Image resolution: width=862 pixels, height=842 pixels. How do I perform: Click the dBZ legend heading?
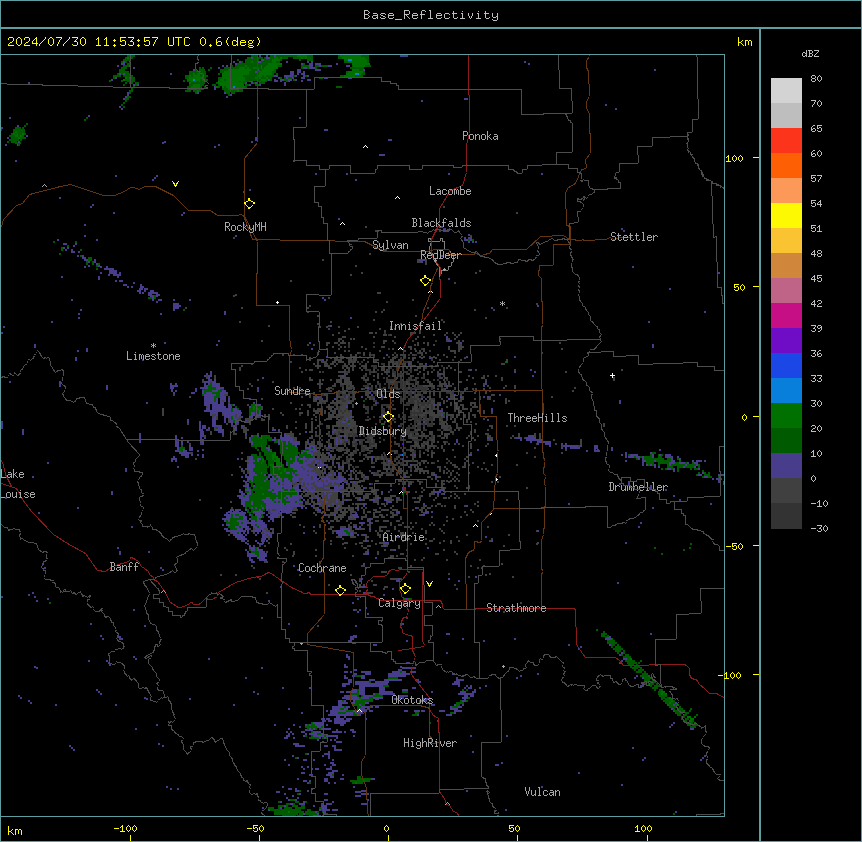pyautogui.click(x=810, y=53)
